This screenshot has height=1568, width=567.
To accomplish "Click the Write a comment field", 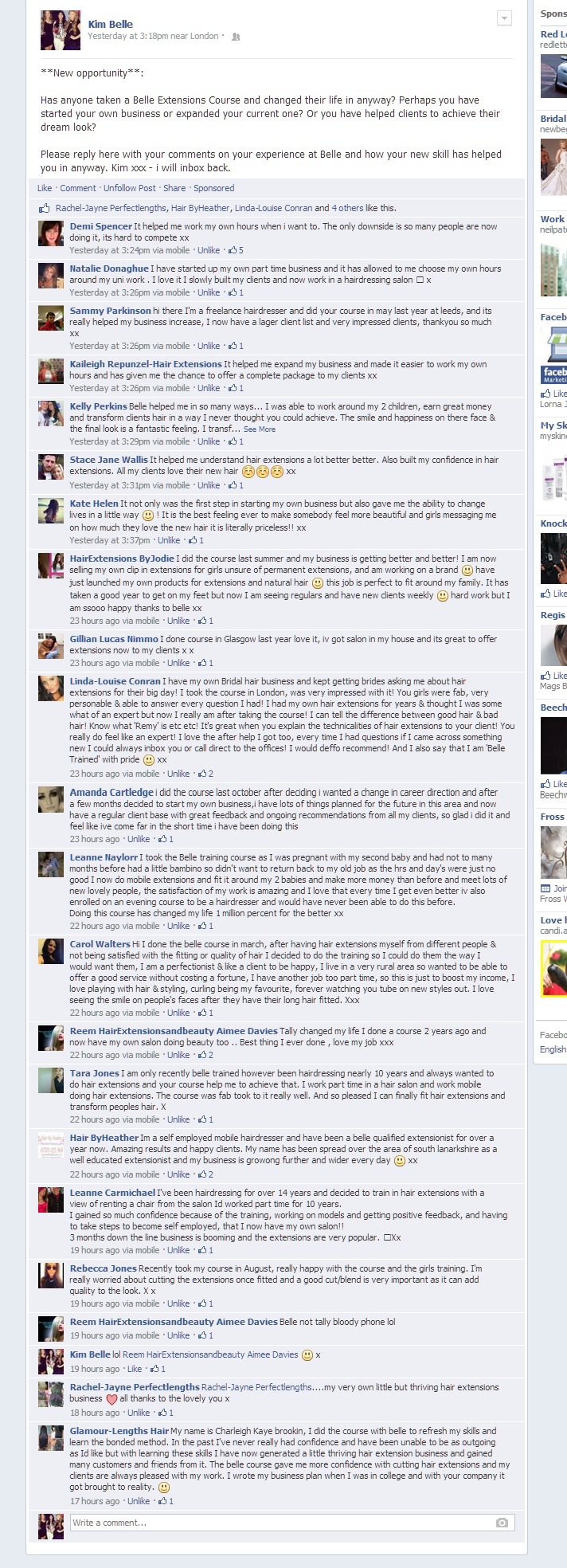I will [292, 1523].
